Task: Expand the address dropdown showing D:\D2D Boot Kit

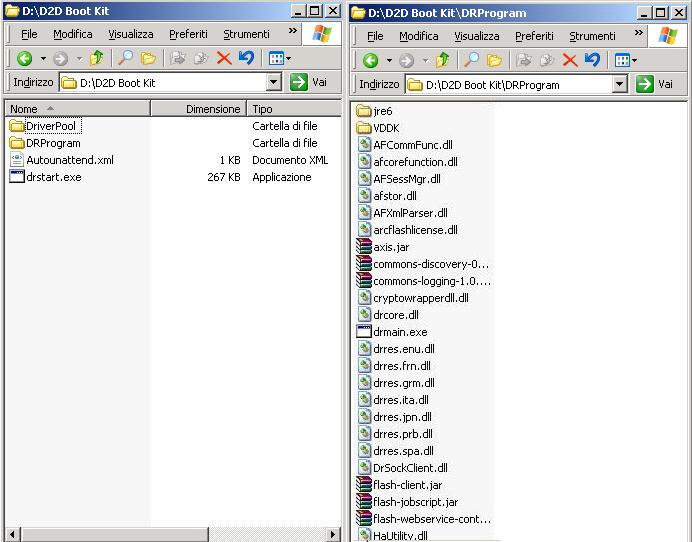Action: tap(274, 83)
